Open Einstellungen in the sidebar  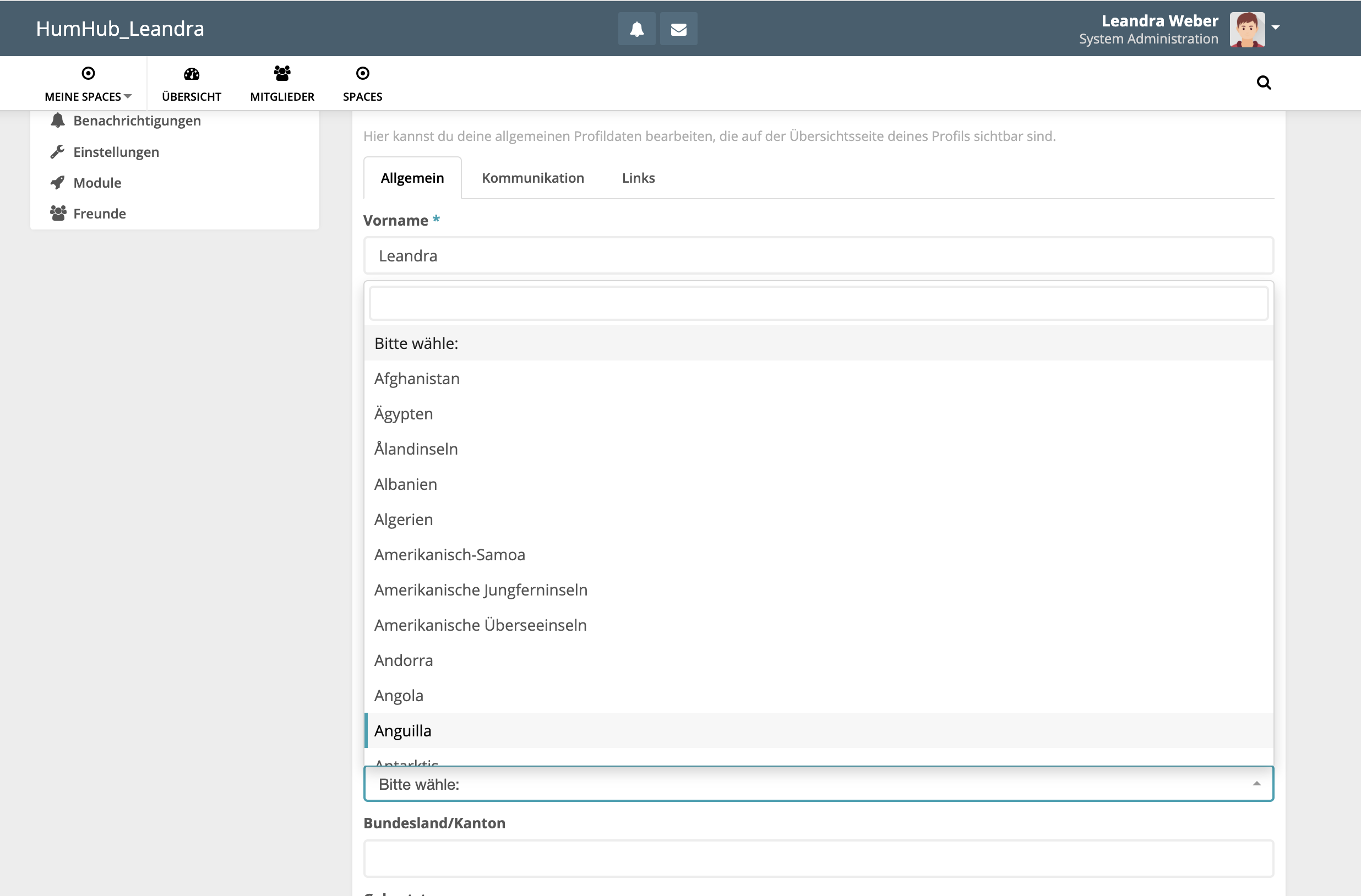click(x=116, y=151)
